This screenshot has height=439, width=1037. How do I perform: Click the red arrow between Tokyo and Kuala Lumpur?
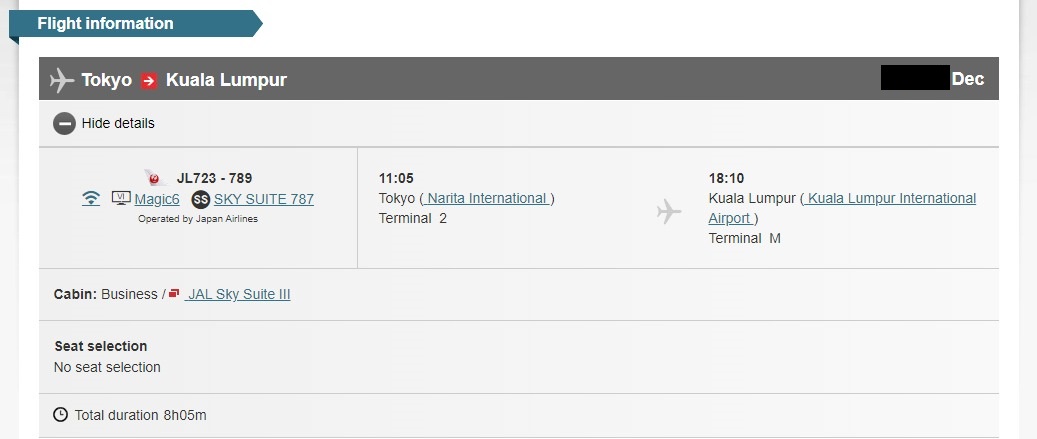pos(149,80)
